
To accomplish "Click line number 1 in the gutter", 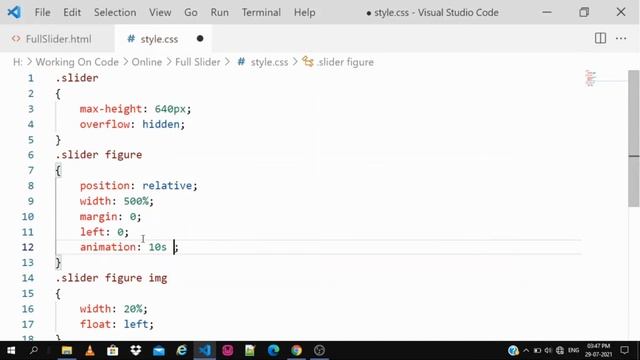I will point(31,78).
